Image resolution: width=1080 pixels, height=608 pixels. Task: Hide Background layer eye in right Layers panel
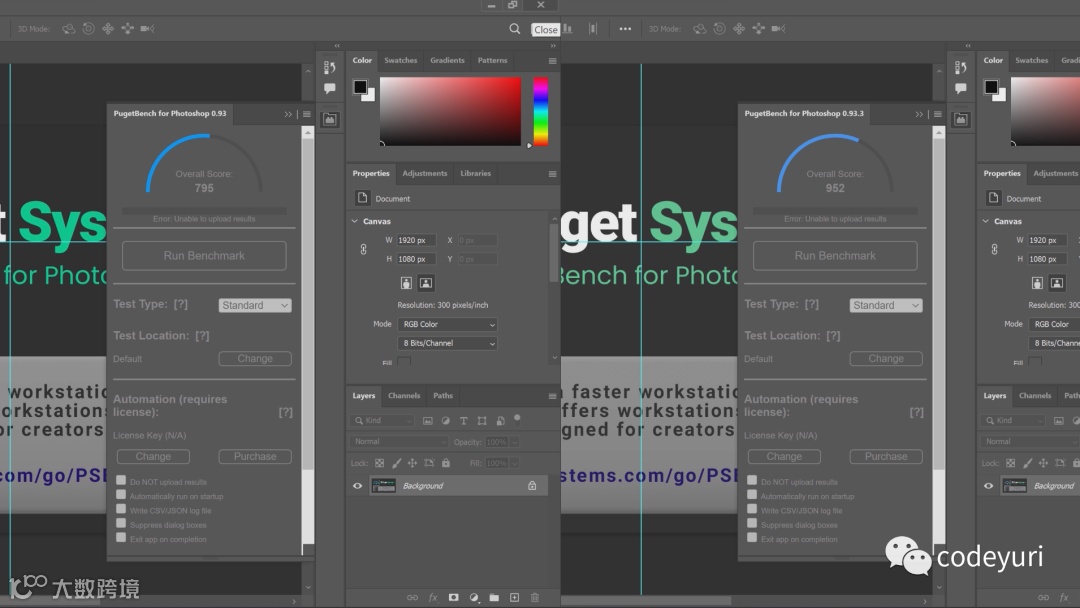[988, 486]
